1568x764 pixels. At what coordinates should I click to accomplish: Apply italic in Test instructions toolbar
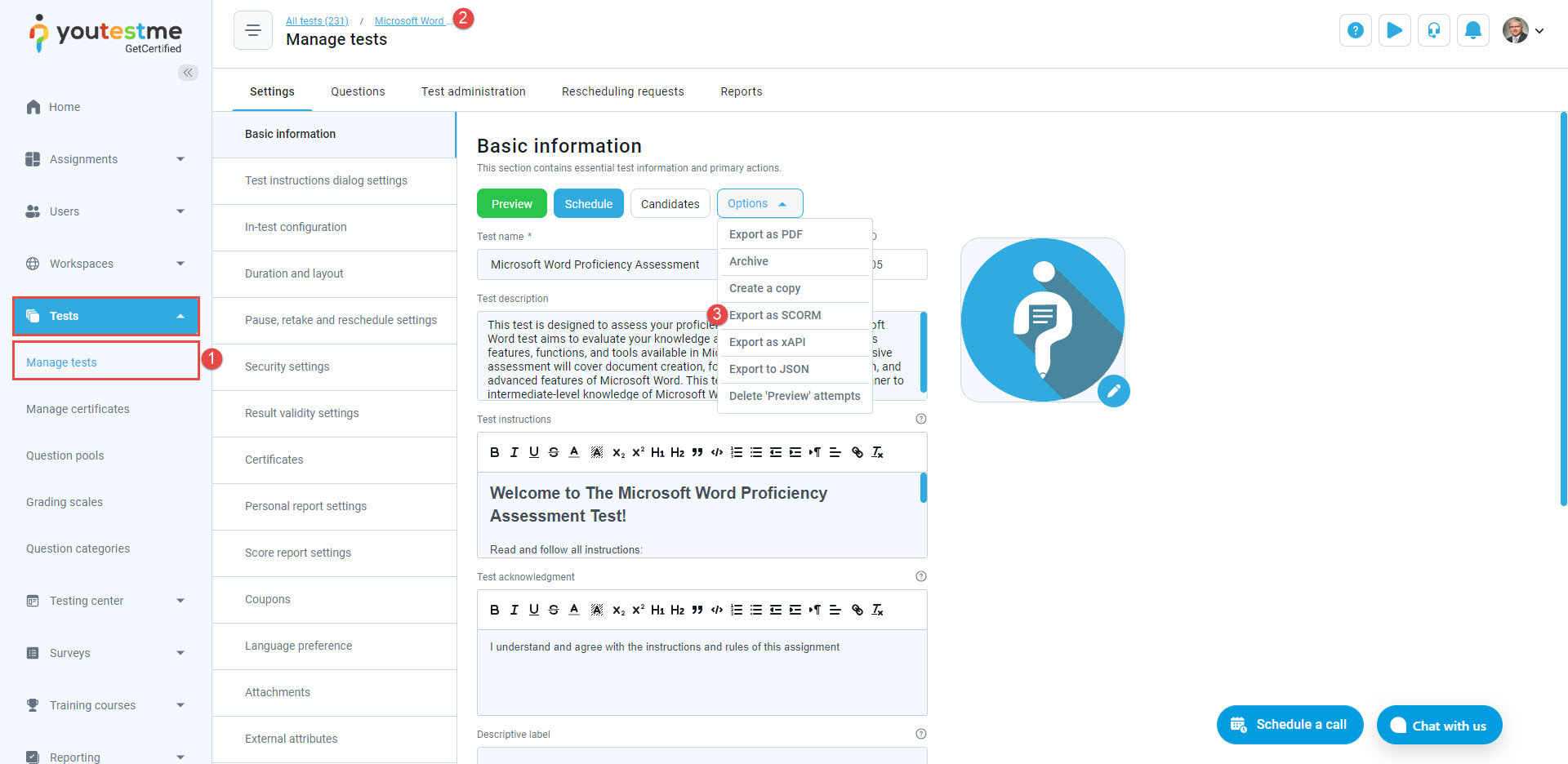click(x=514, y=452)
